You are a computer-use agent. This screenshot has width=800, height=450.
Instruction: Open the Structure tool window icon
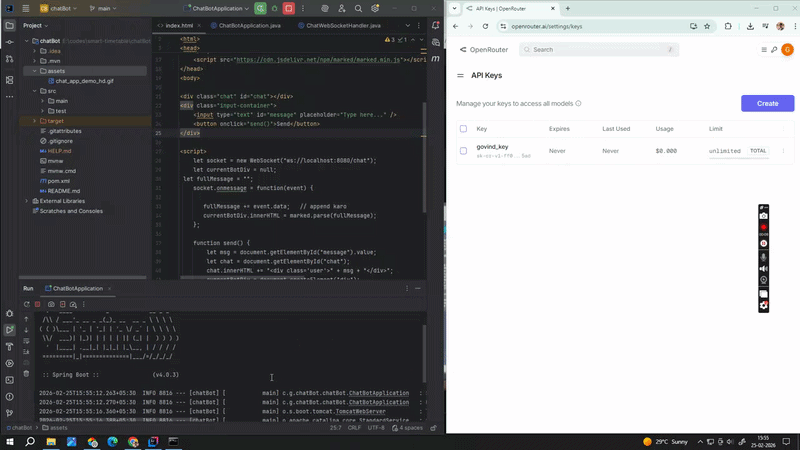[x=10, y=80]
